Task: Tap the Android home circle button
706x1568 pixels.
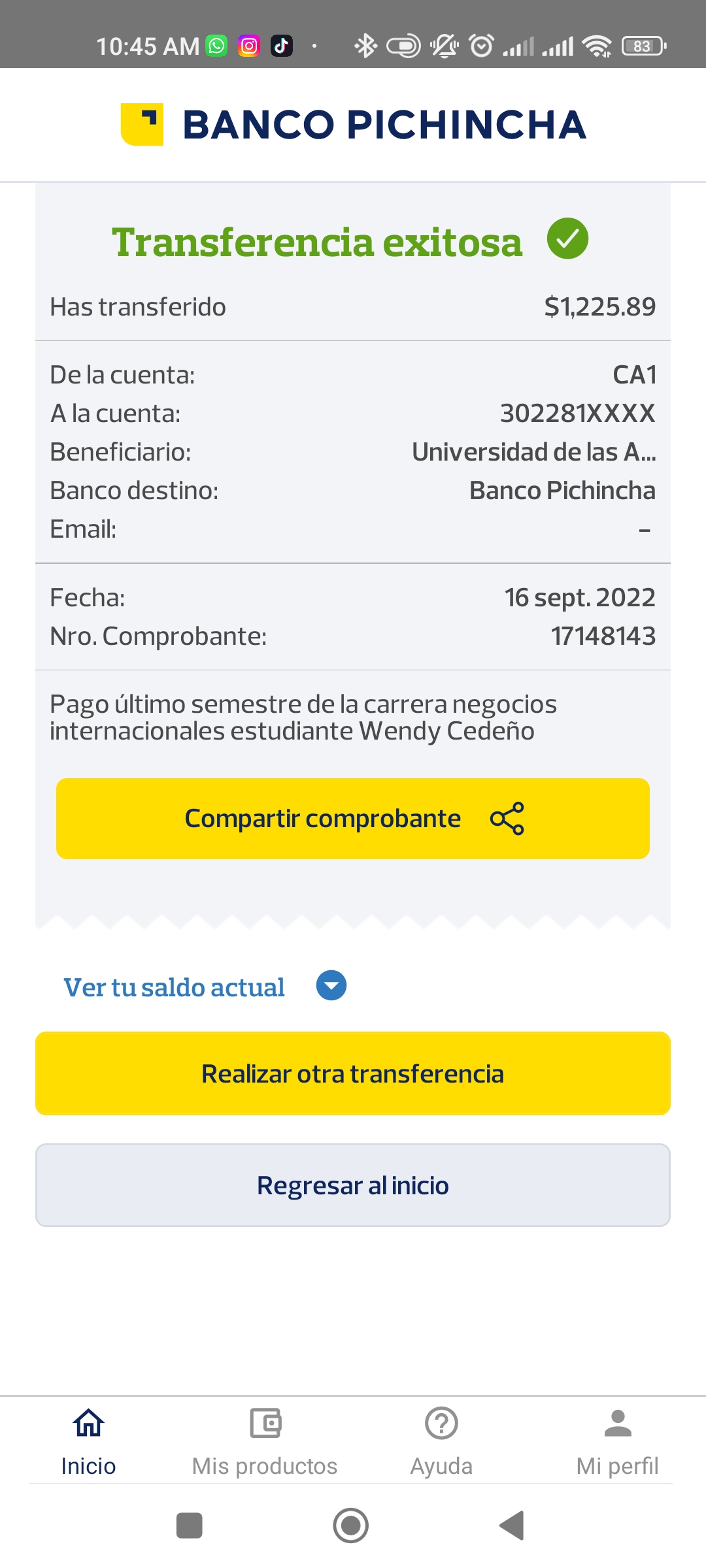Action: 351,1526
